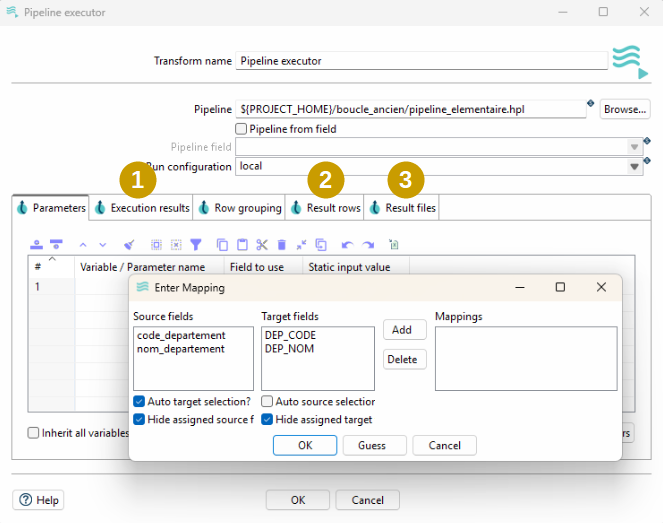Click the scissors cut icon
Viewport: 663px width, 523px height.
262,244
